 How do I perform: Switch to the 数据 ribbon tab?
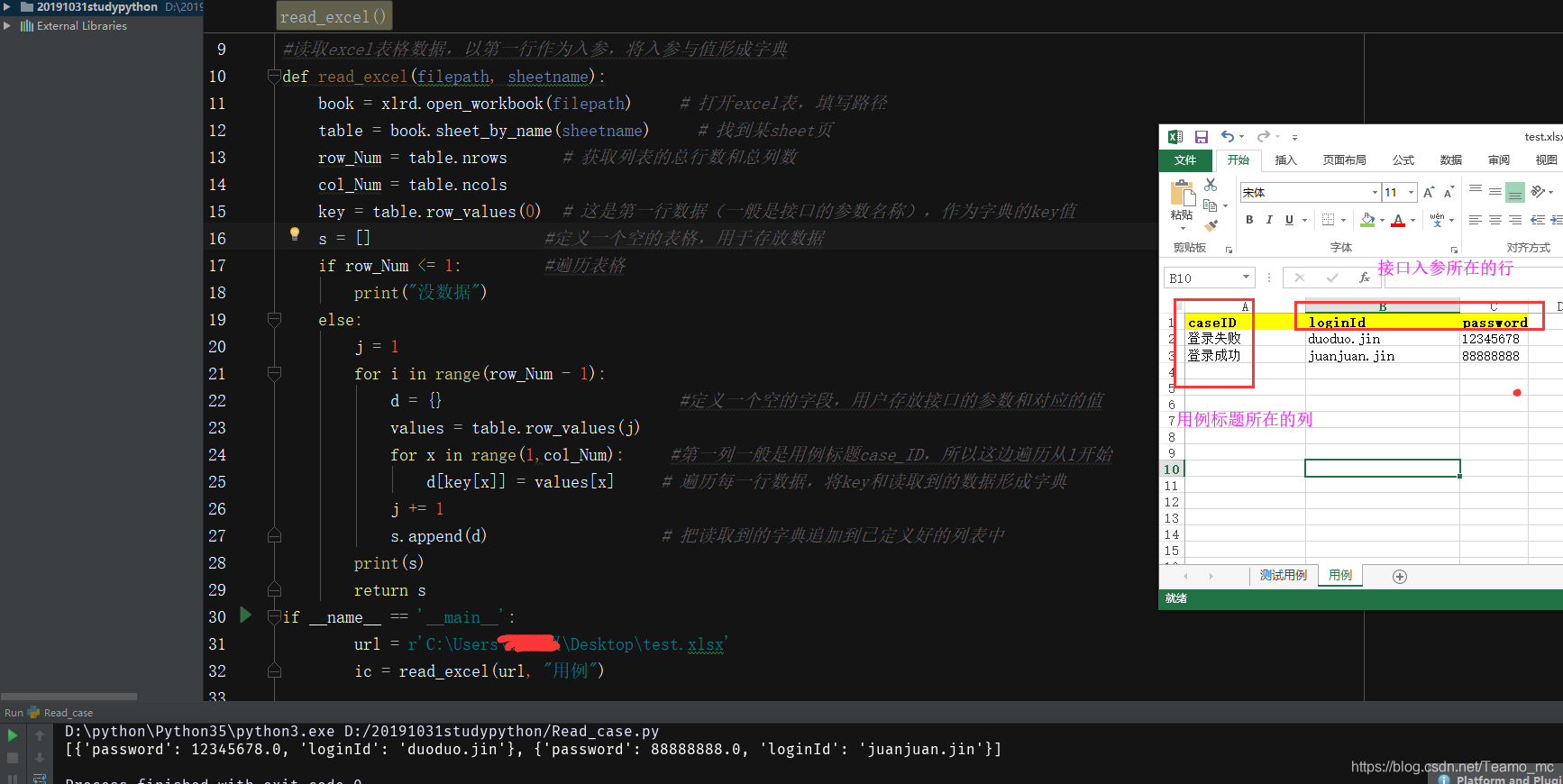point(1450,160)
